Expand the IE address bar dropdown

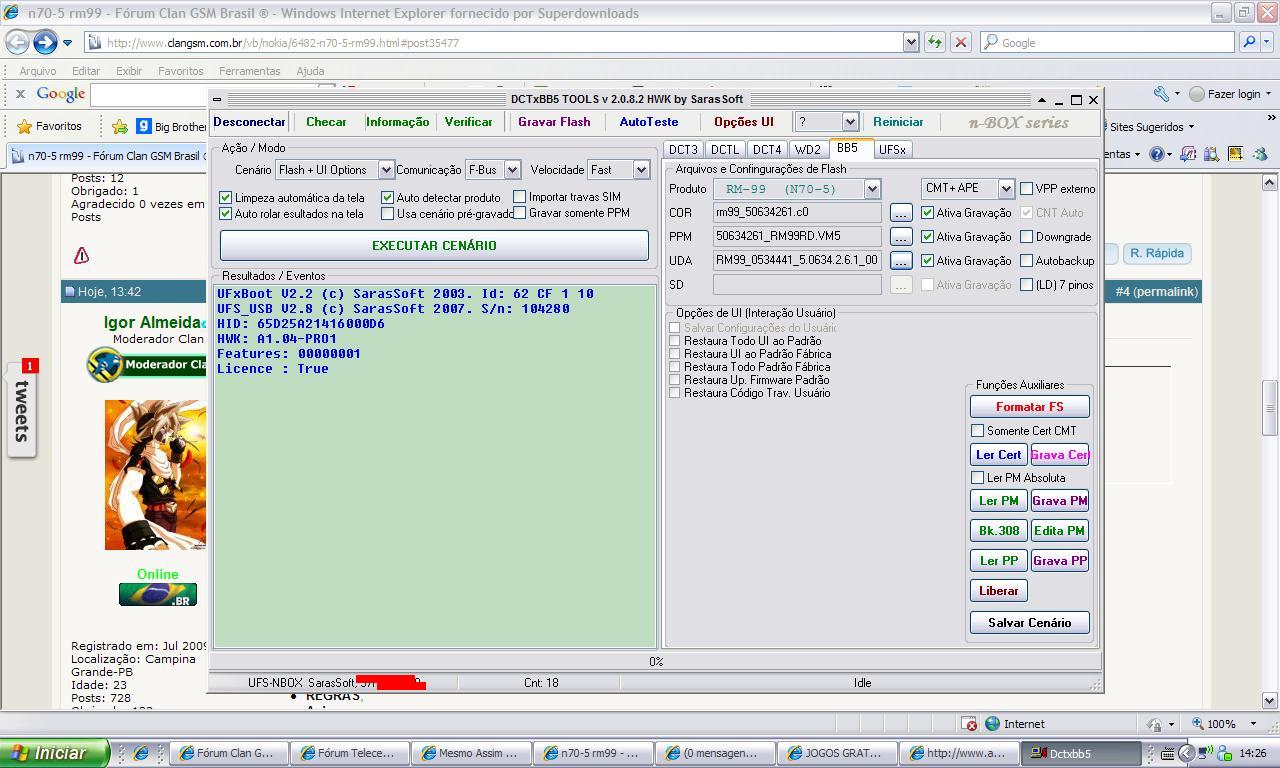pyautogui.click(x=911, y=42)
